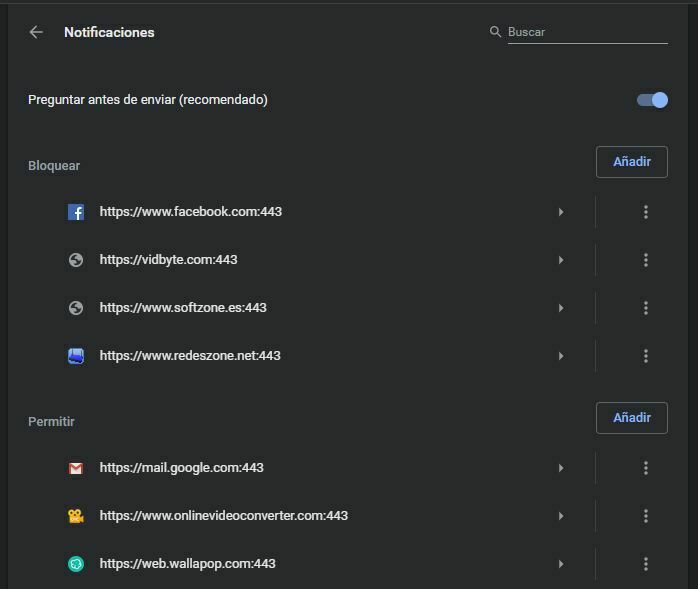Click the search magnifier icon
This screenshot has width=698, height=589.
pos(495,32)
